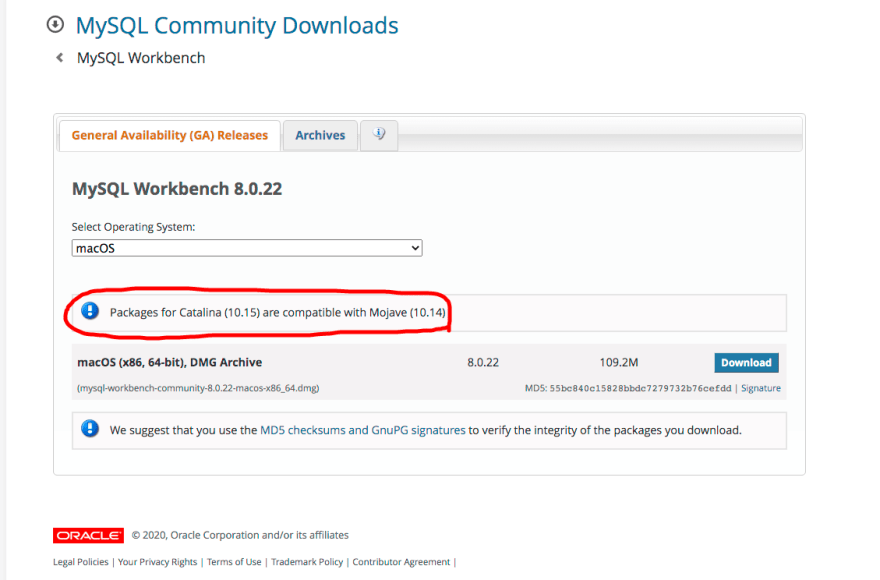Switch to the Archives tab
Screen dimensions: 880x580
point(320,135)
